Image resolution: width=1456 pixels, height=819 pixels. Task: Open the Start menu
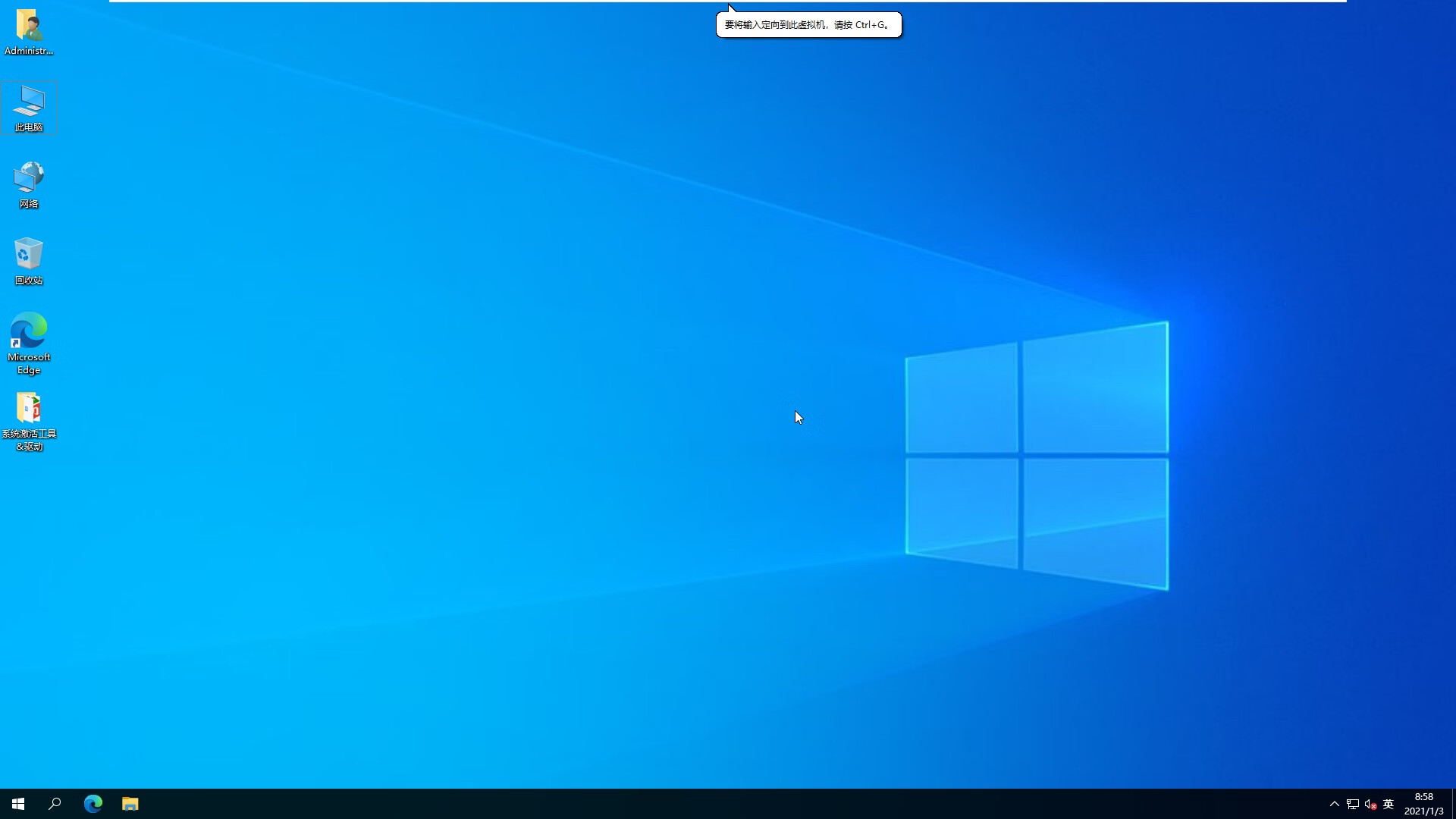coord(17,803)
